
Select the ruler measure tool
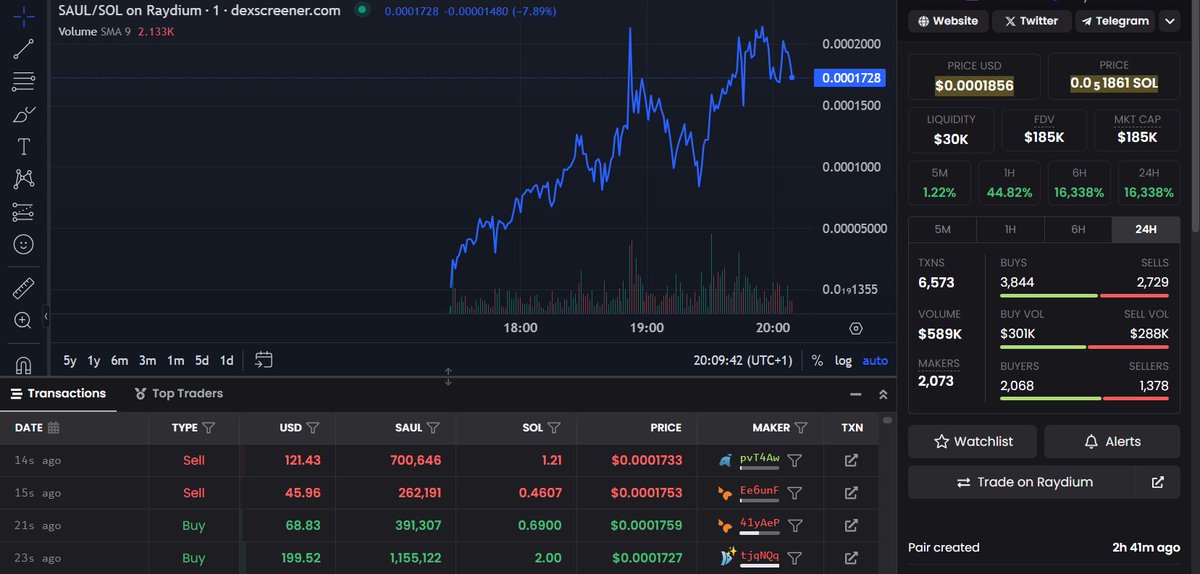[x=23, y=289]
